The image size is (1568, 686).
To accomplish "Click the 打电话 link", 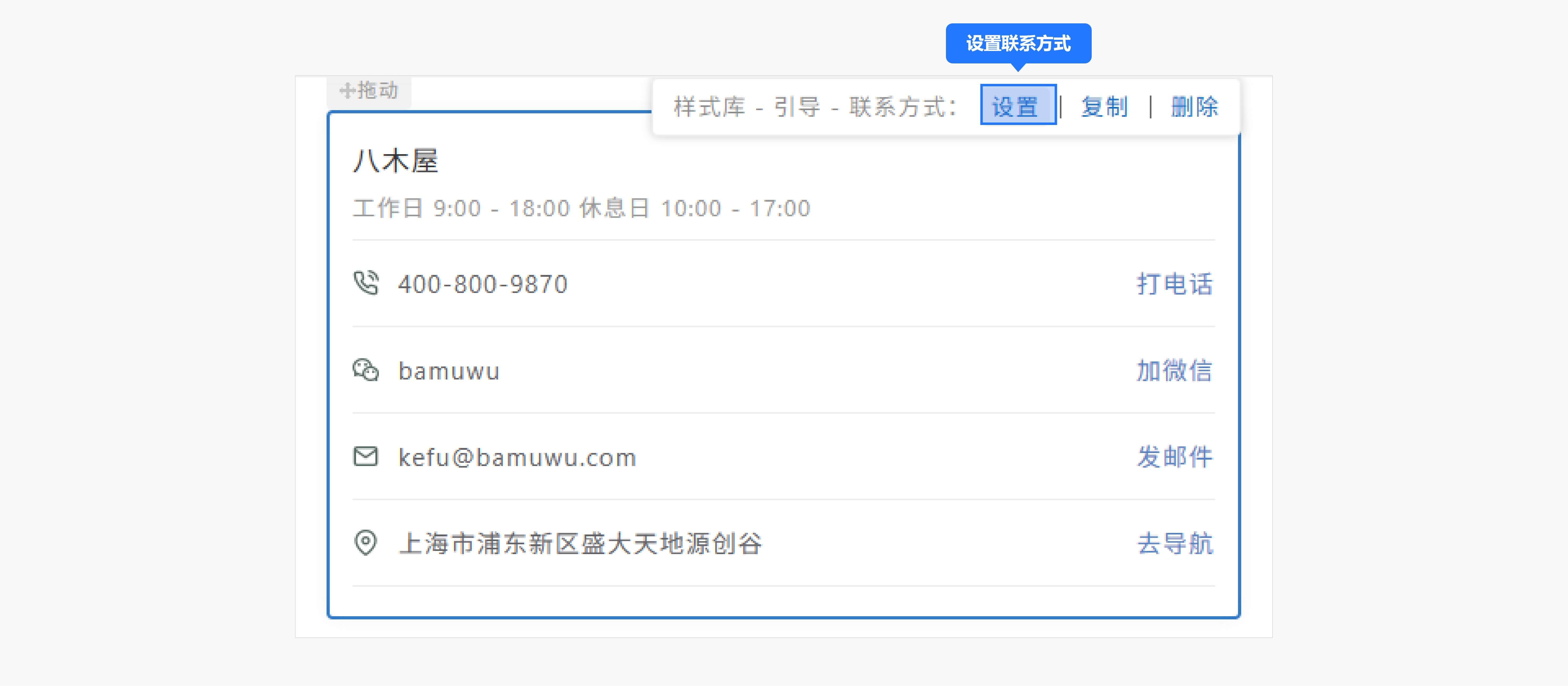I will [x=1175, y=284].
